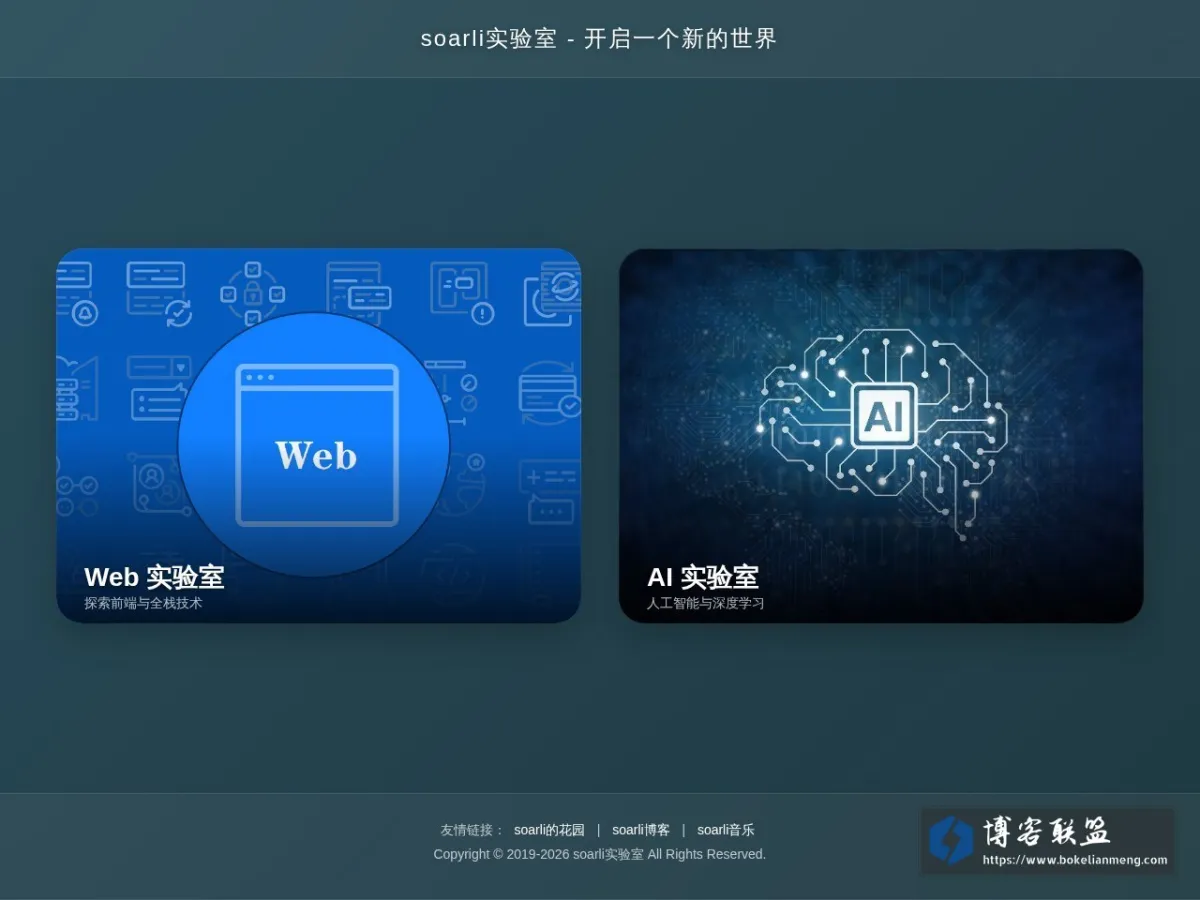Click the AI 实验室 heading text
This screenshot has width=1200, height=900.
click(703, 577)
